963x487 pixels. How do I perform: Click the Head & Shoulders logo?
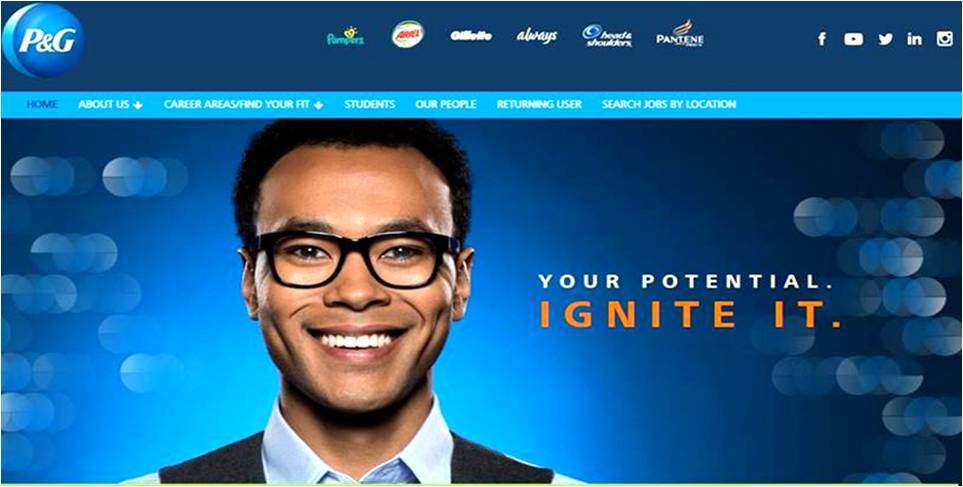pyautogui.click(x=607, y=36)
